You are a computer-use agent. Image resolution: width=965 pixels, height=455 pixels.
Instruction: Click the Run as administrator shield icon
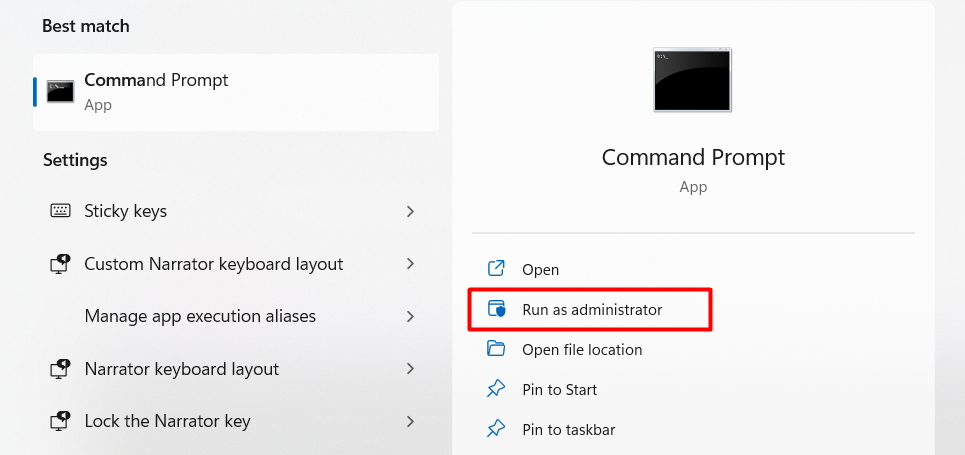[496, 309]
